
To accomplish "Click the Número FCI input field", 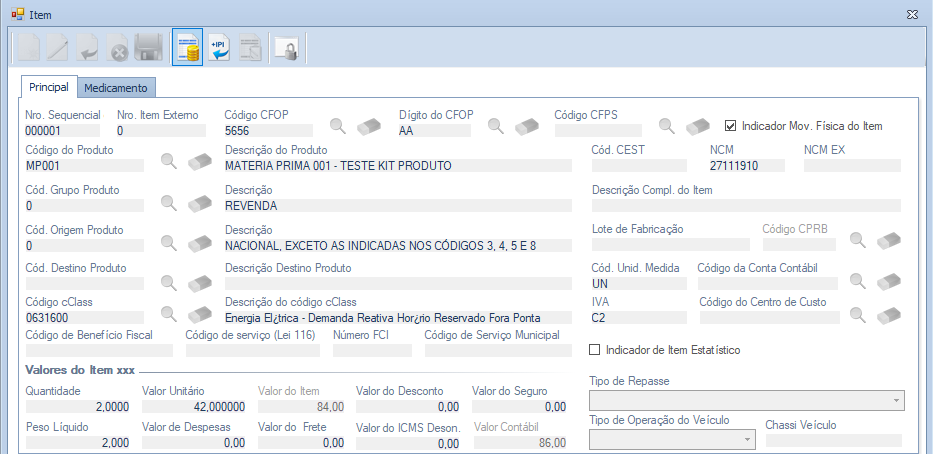I will [x=372, y=350].
